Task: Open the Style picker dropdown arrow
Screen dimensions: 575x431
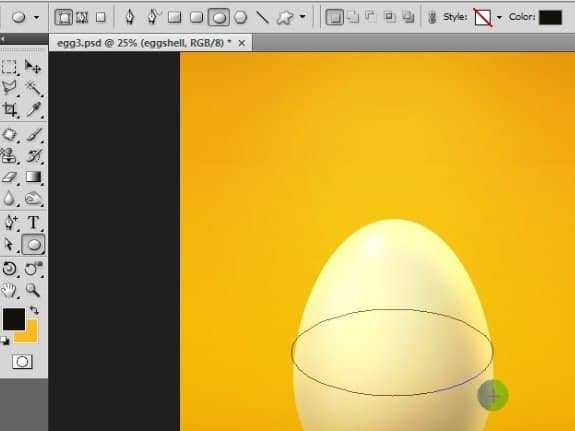Action: (499, 17)
